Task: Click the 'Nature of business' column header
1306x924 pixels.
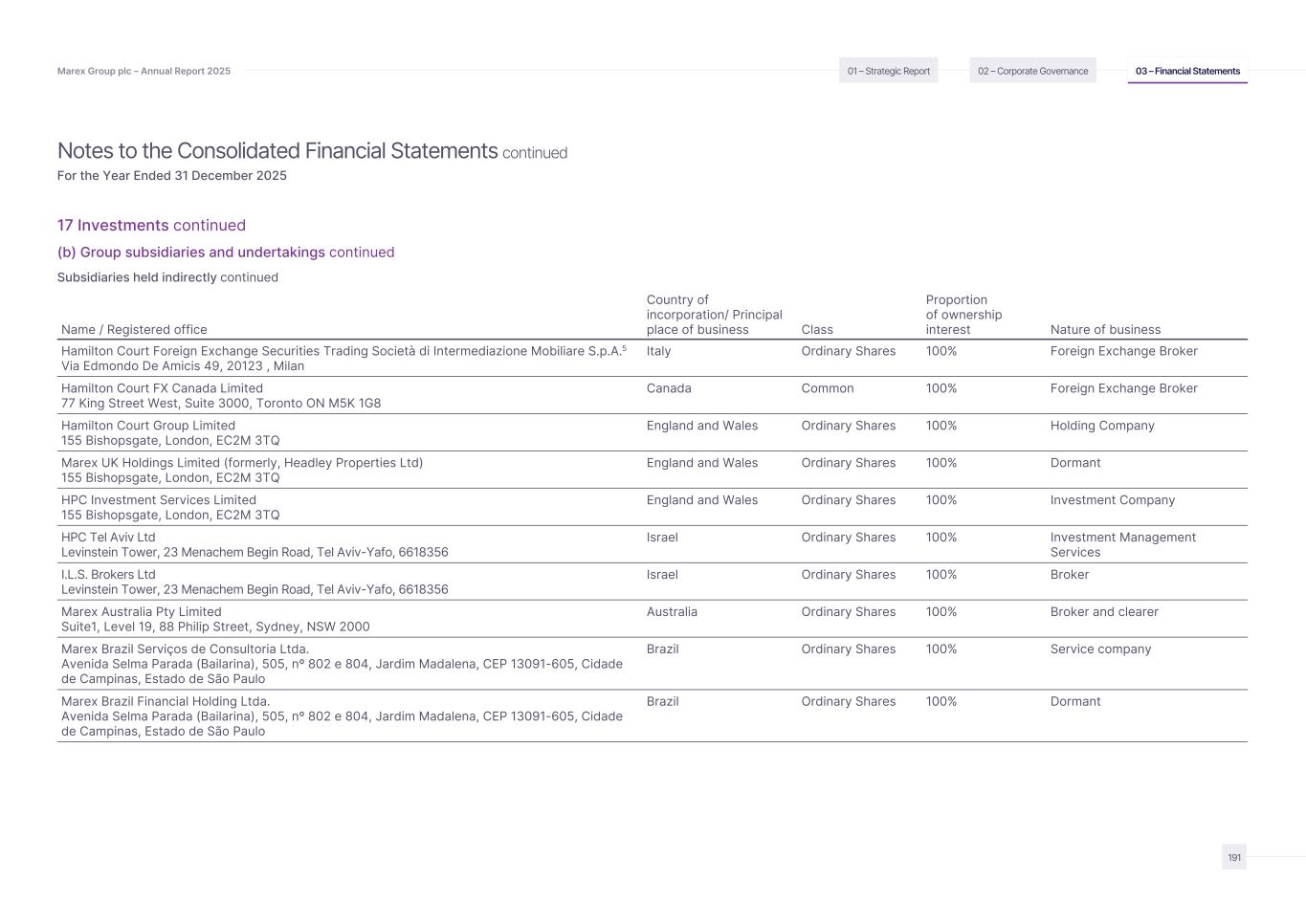Action: (1105, 330)
